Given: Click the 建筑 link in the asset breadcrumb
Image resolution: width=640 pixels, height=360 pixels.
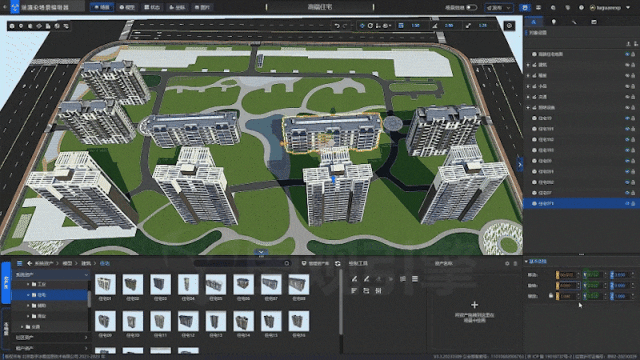Looking at the screenshot, I should 86,263.
